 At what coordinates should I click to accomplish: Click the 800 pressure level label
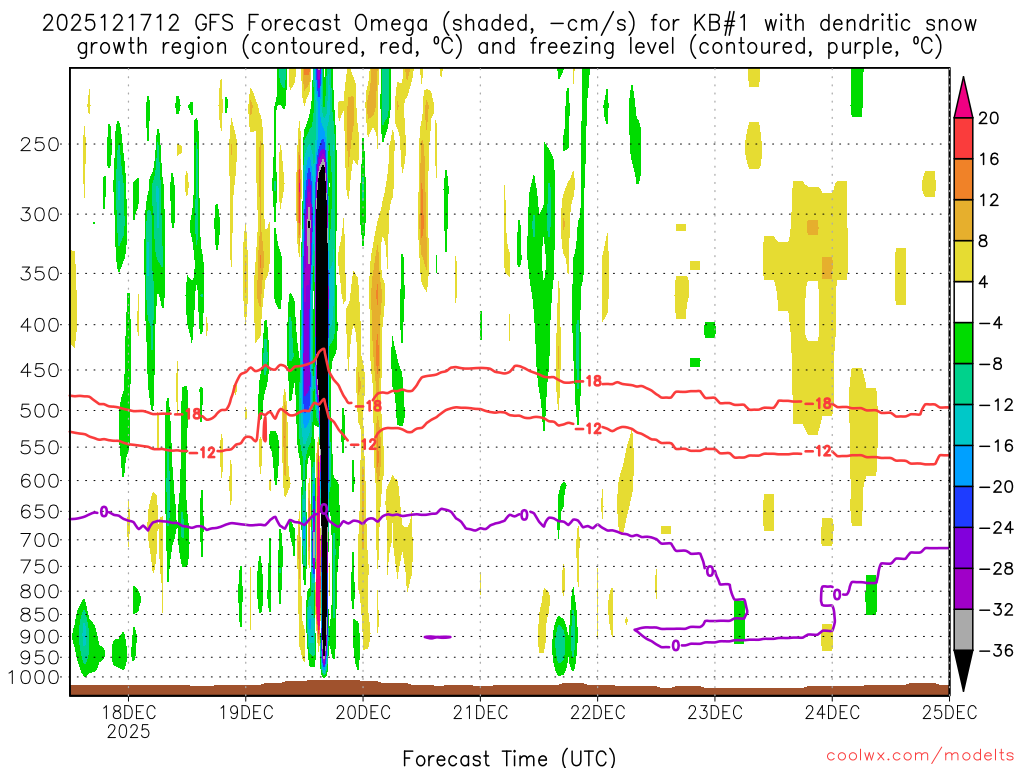coord(40,592)
